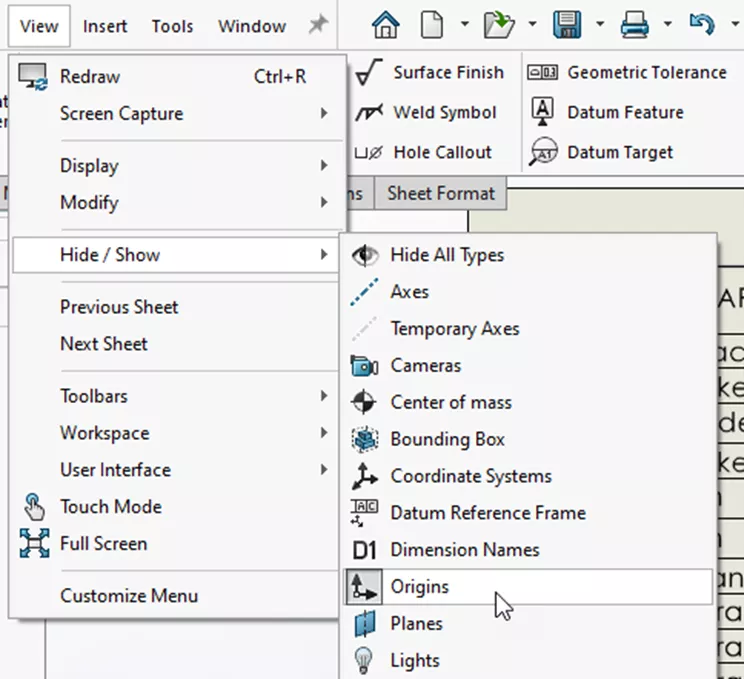Open the dropdown arrow next to New
The height and width of the screenshot is (679, 744).
tap(465, 24)
